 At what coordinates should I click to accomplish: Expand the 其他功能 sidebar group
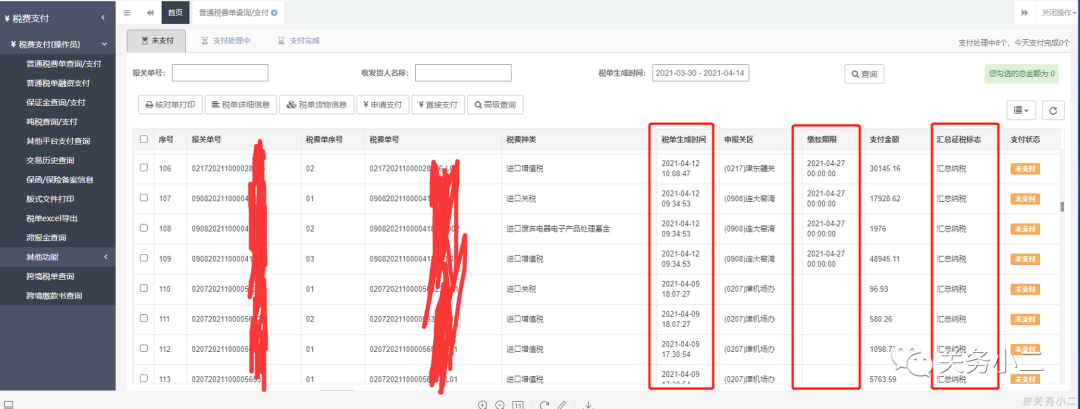(58, 257)
